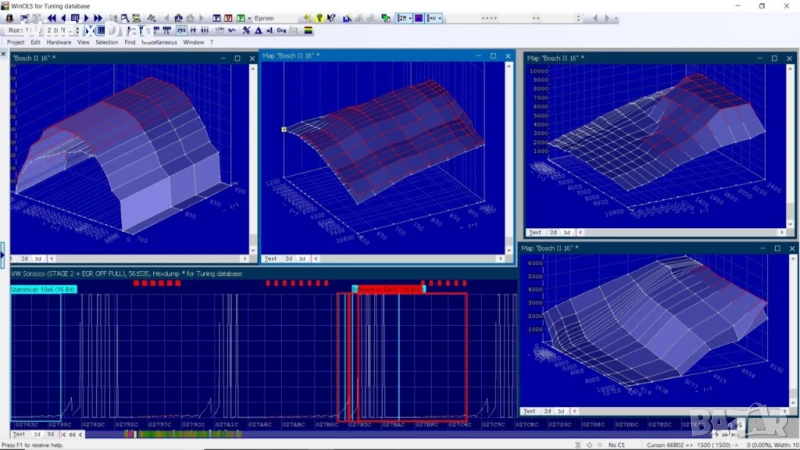Click the red Bosch map label in hexdump

[x=388, y=289]
